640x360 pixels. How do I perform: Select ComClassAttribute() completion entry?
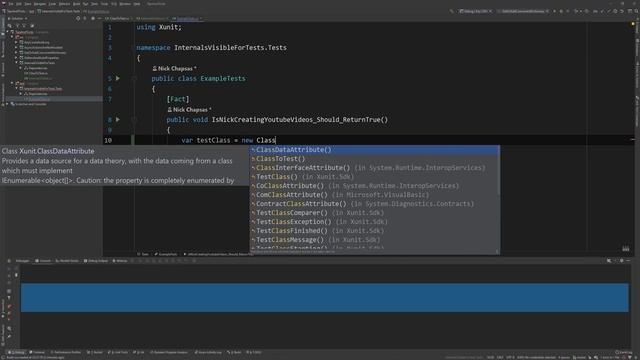click(x=374, y=195)
